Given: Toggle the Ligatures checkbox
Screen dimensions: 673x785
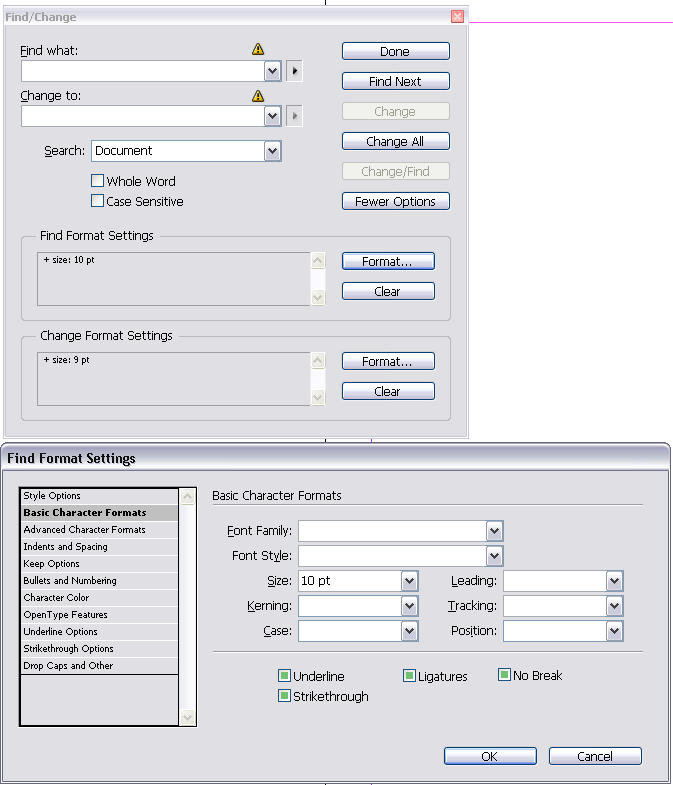Looking at the screenshot, I should pyautogui.click(x=409, y=676).
